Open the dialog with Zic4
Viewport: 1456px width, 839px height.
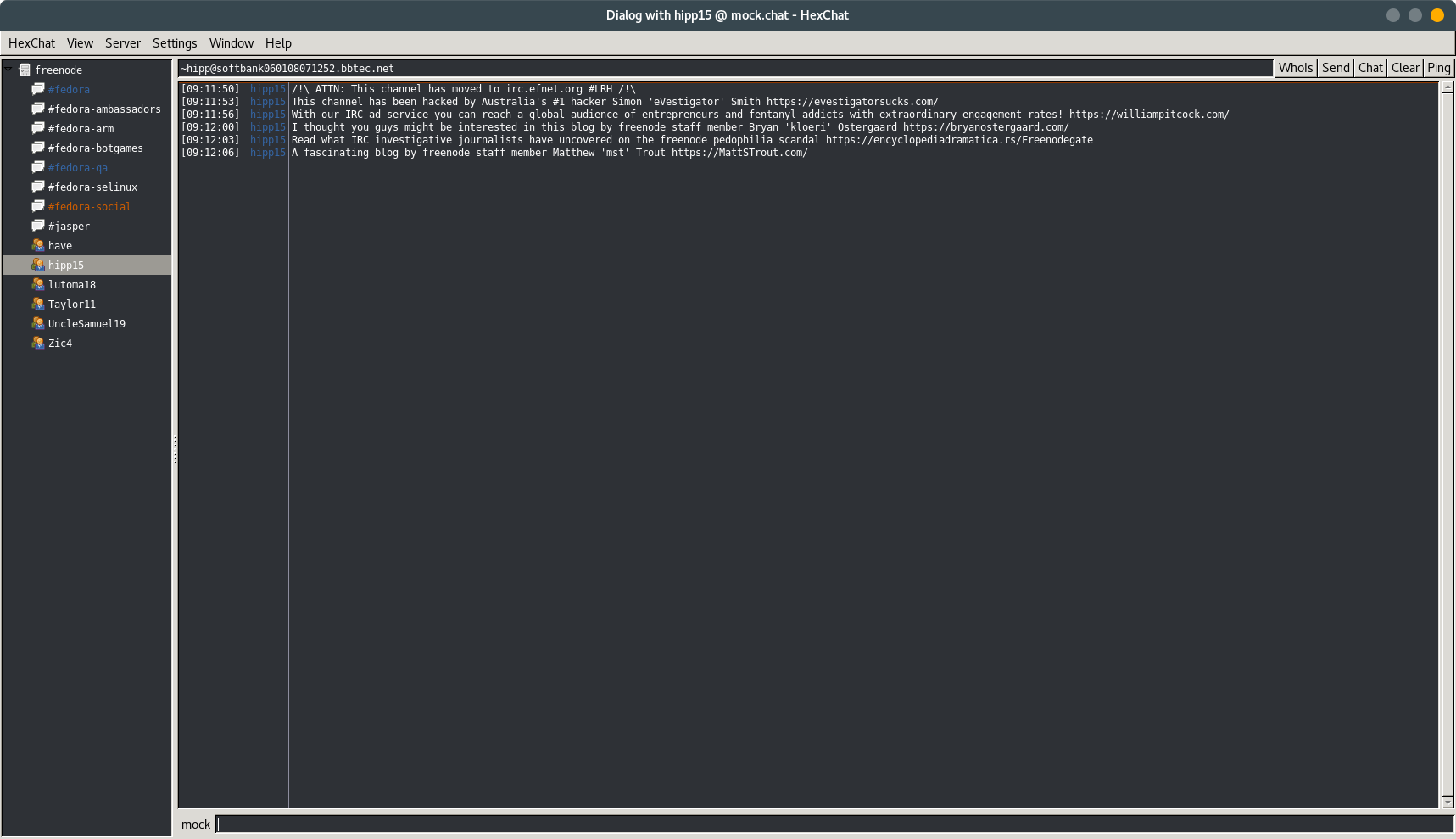(60, 343)
